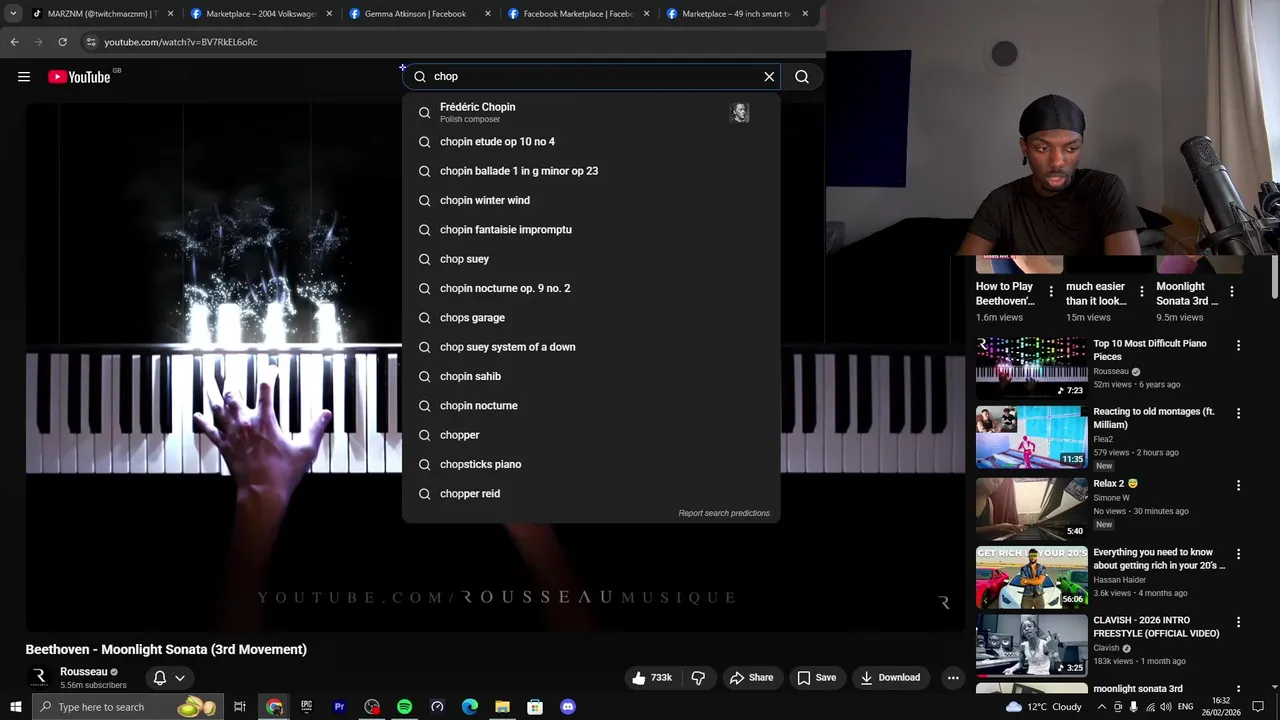Image resolution: width=1280 pixels, height=720 pixels.
Task: Select chopin nocturne op. 9 no. 2 suggestion
Action: click(591, 288)
